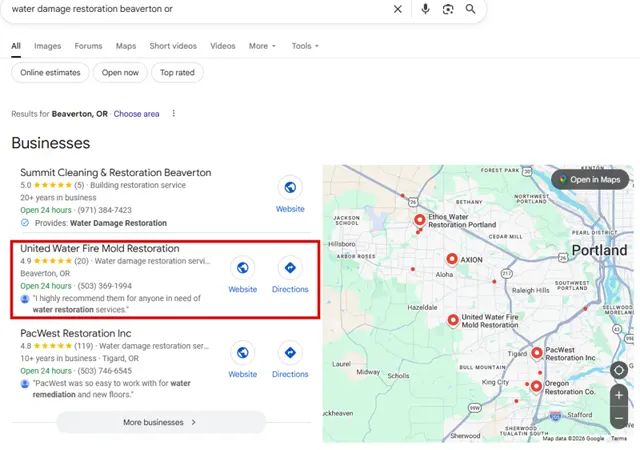Click Summit Cleaning website globe icon

pyautogui.click(x=290, y=187)
